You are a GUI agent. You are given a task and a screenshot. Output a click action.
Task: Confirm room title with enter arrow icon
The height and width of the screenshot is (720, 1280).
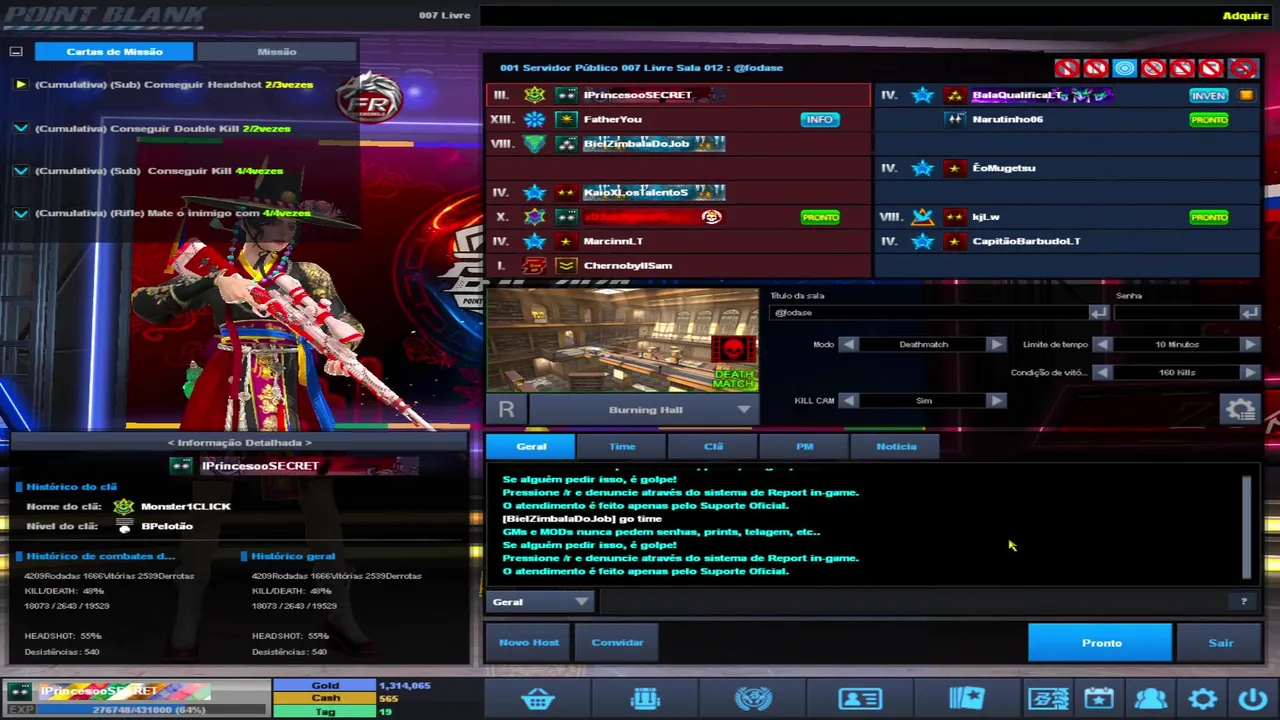click(x=1098, y=313)
